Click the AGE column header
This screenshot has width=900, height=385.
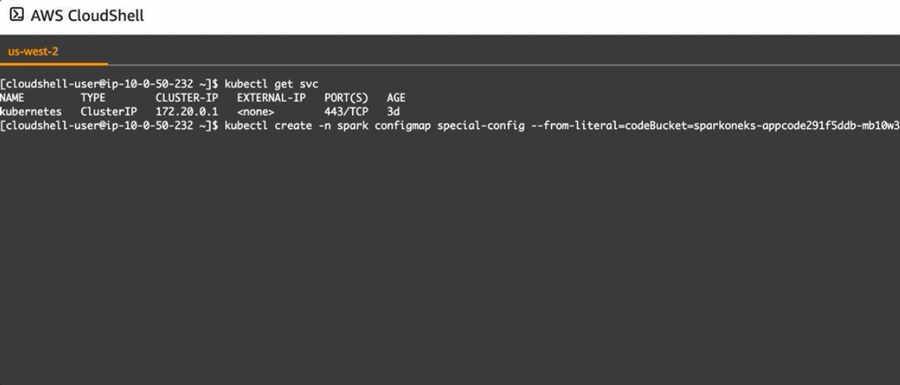coord(396,98)
